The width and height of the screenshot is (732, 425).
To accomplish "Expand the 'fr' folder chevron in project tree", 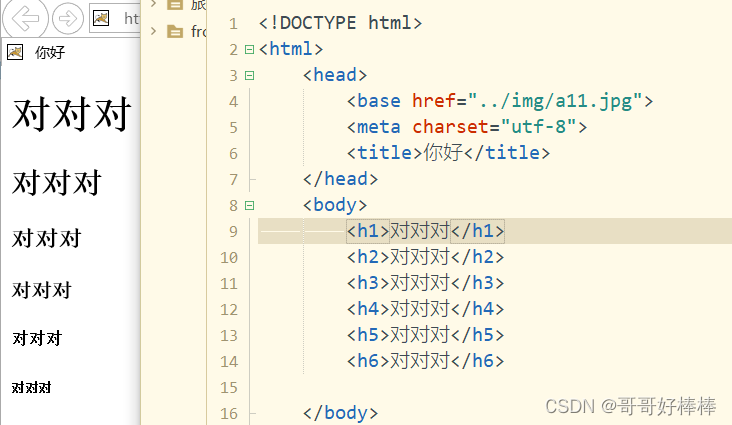I will click(x=153, y=31).
